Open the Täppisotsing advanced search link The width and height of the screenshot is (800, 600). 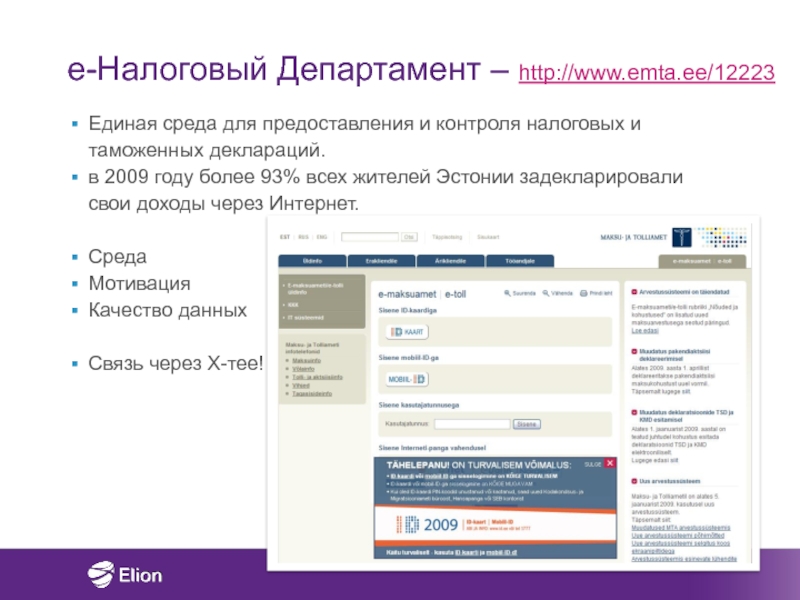coord(447,237)
